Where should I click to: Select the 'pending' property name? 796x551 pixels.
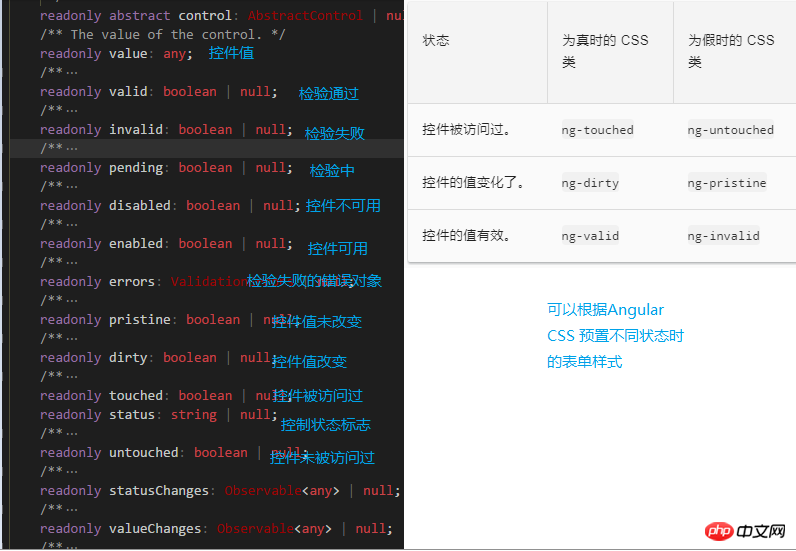tap(136, 168)
